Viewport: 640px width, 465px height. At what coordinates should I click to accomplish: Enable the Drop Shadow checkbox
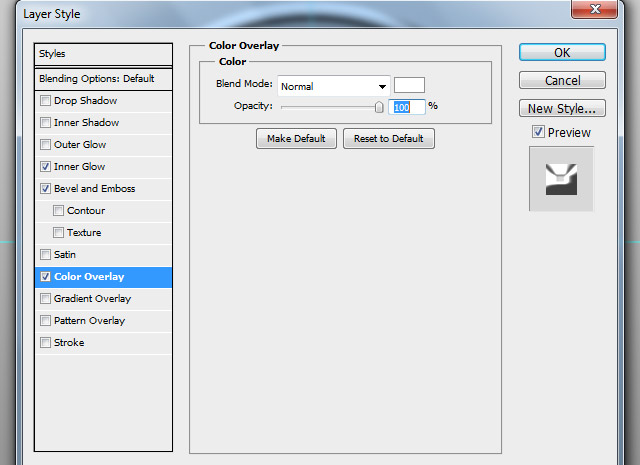[x=45, y=100]
